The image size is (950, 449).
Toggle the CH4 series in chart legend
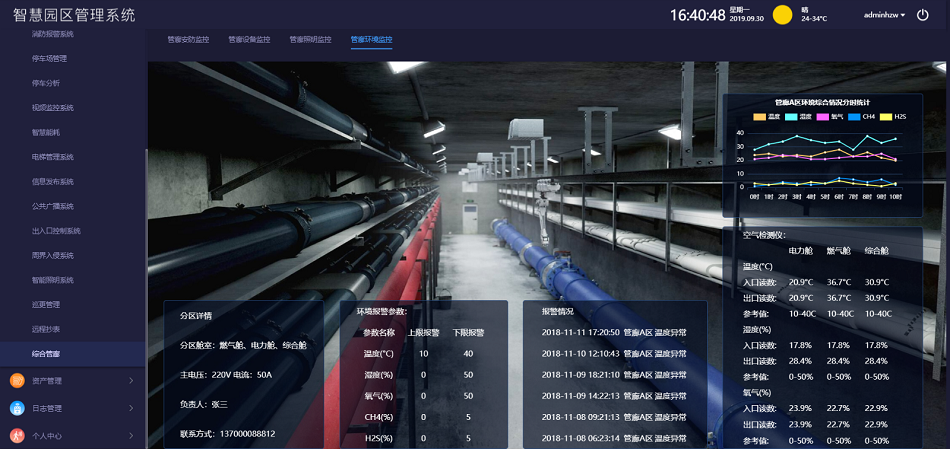click(861, 116)
